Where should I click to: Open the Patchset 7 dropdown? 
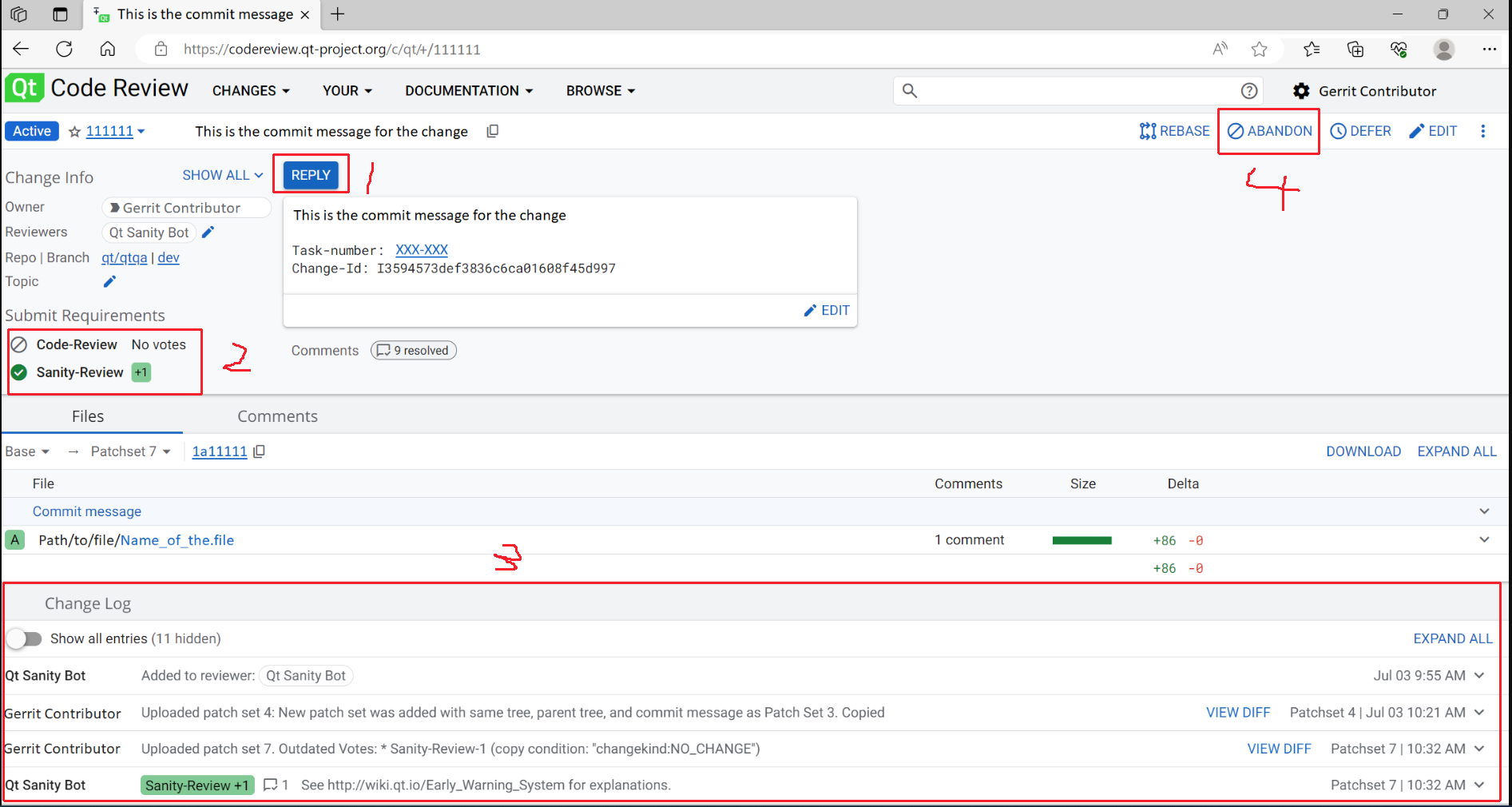[x=131, y=451]
